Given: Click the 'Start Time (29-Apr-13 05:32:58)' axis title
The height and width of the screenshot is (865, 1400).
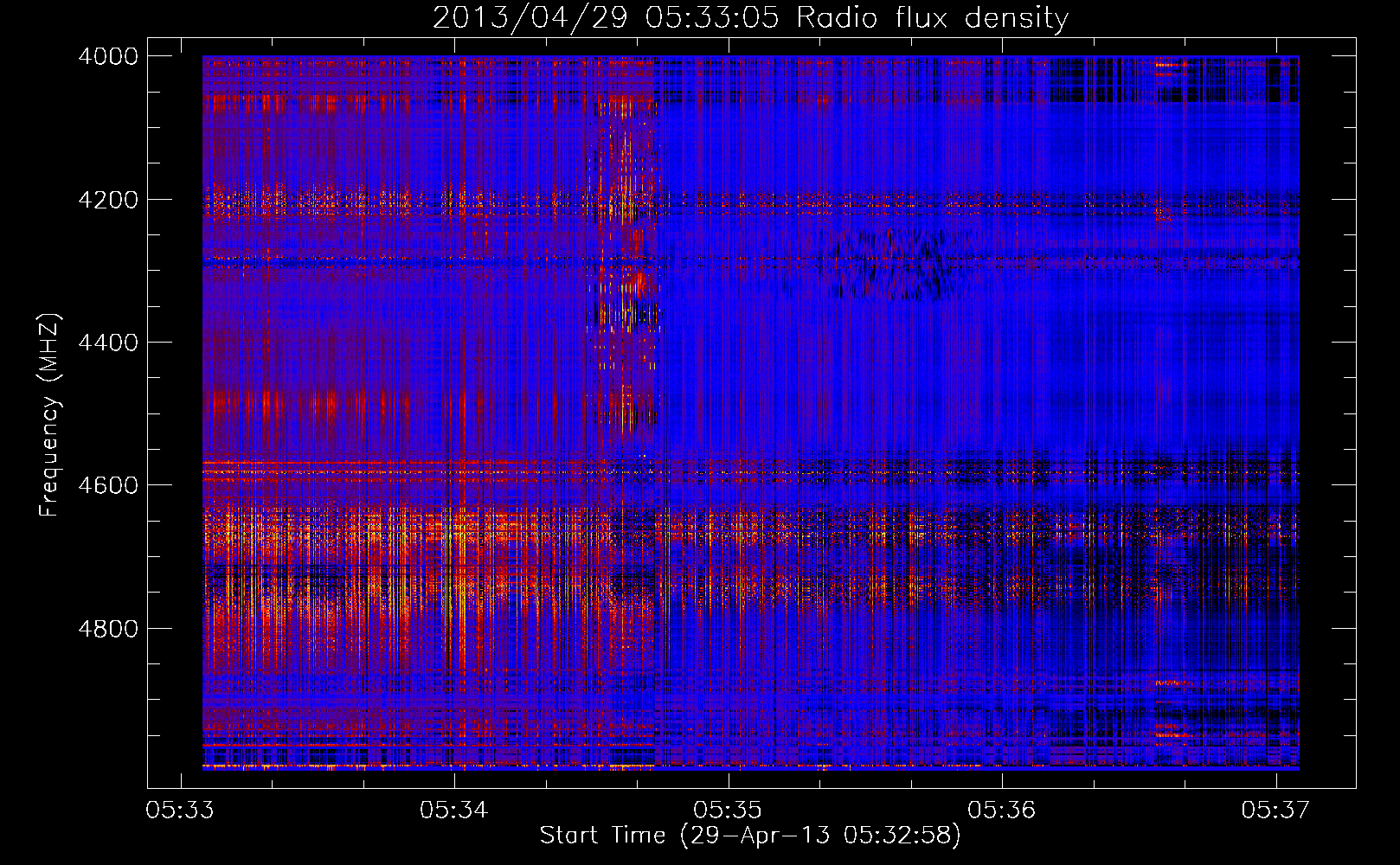Looking at the screenshot, I should 750,836.
